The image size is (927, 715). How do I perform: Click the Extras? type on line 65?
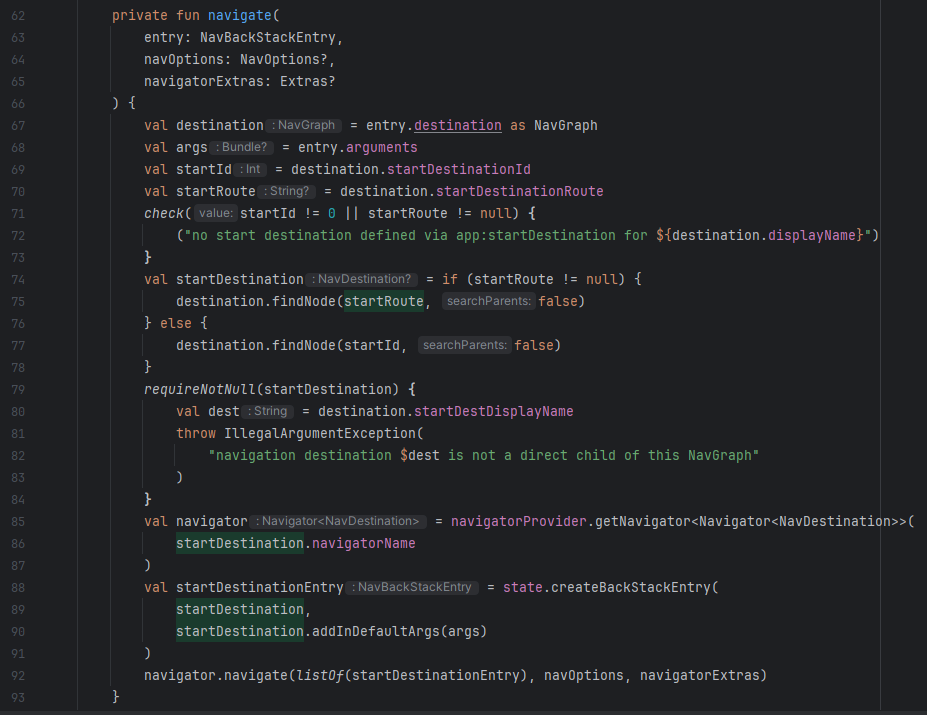pos(307,81)
